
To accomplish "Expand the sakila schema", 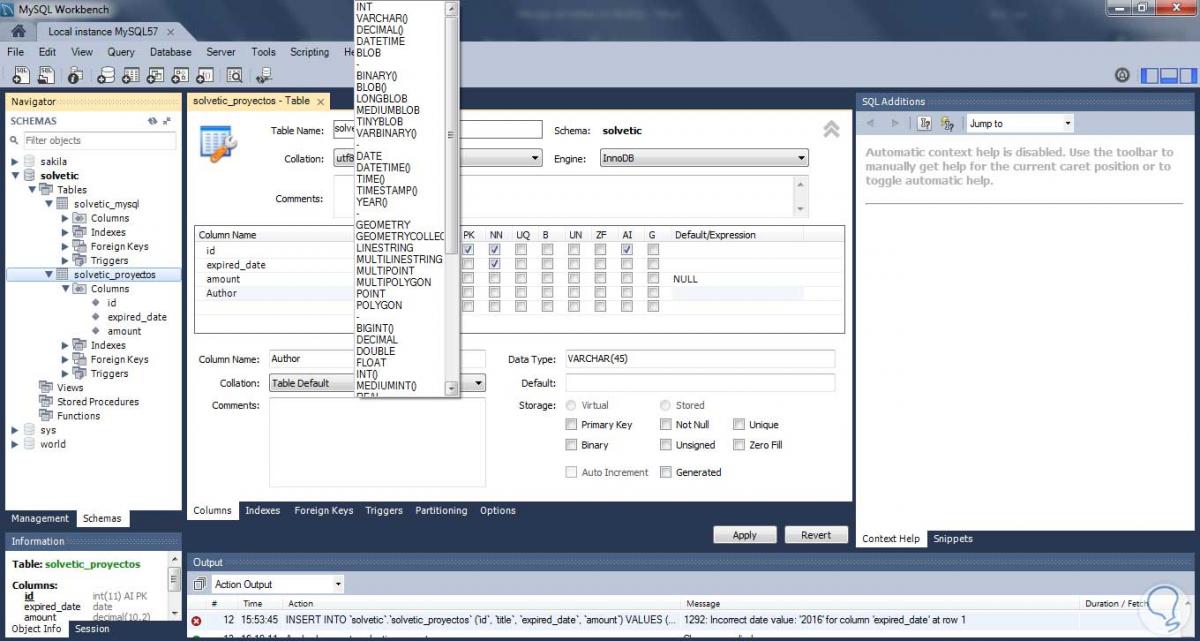I will 14,161.
